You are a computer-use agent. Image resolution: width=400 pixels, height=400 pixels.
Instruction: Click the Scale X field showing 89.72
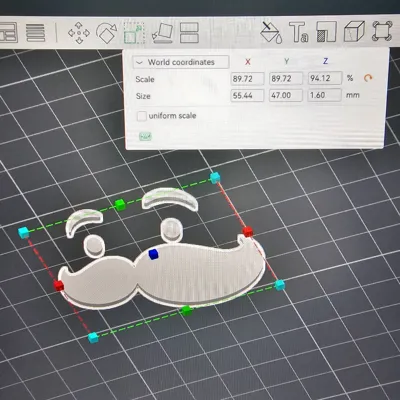(247, 79)
